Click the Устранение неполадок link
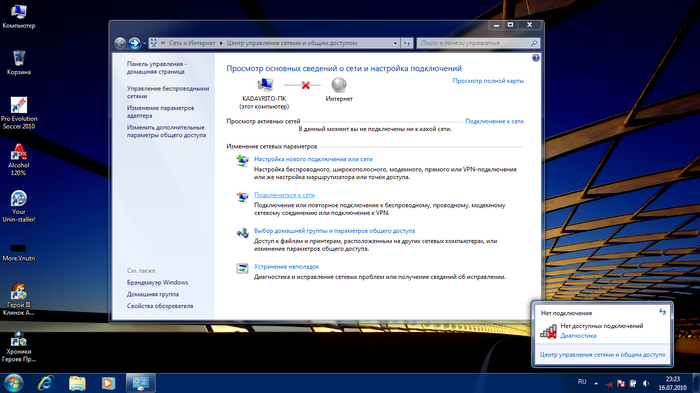Viewport: 700px width, 393px height. point(286,267)
